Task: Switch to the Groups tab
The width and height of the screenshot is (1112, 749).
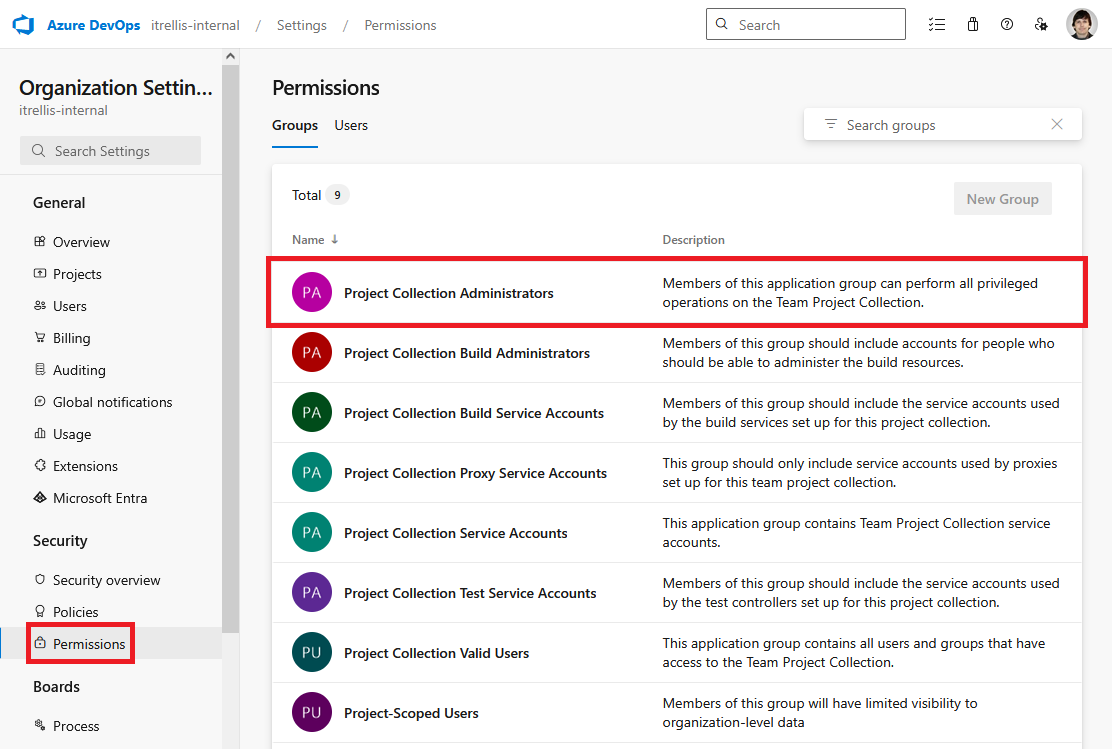Action: click(295, 126)
